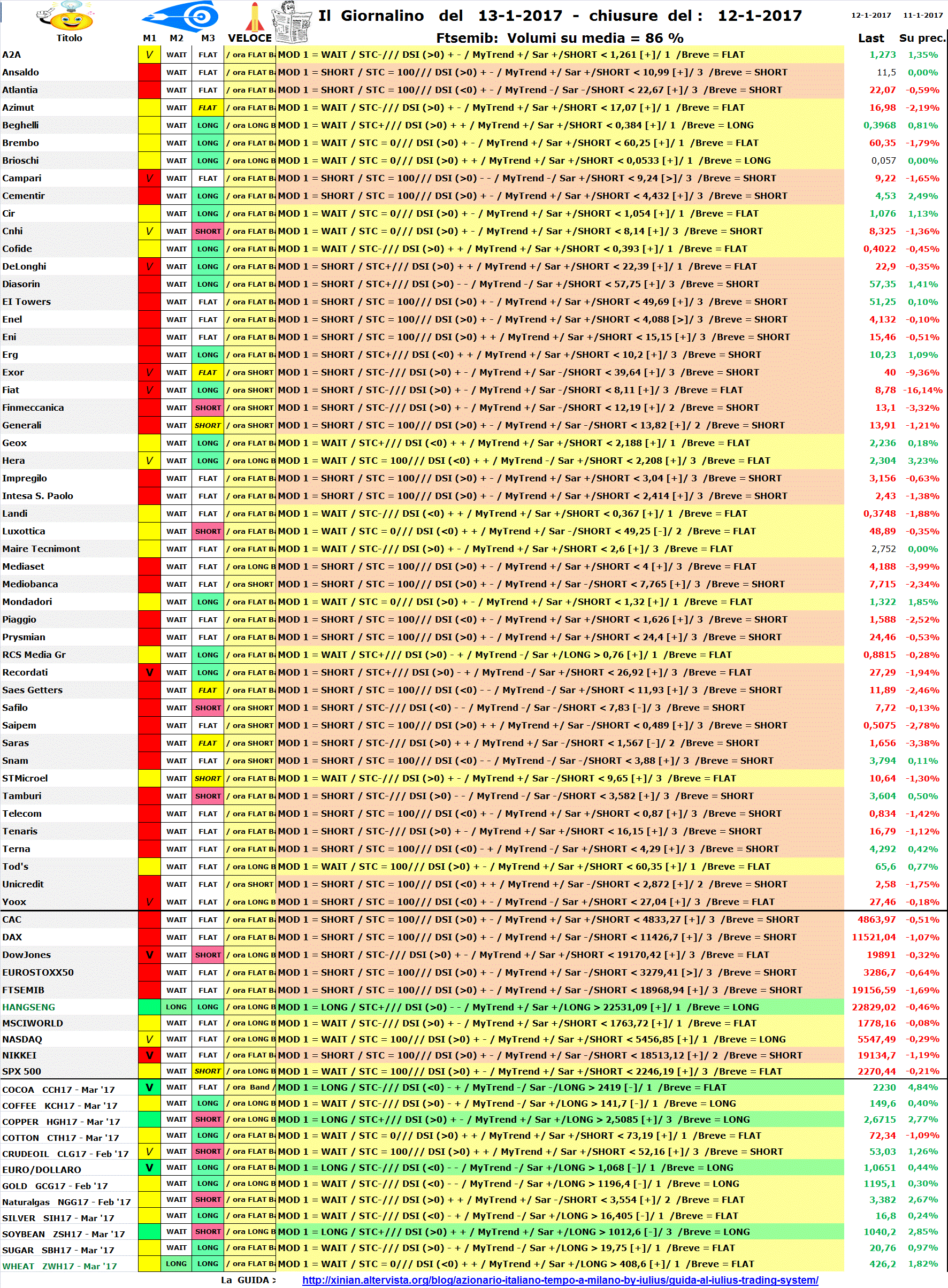Screen dimensions: 948x1288
Task: Click COPPER's change value 2,77%
Action: [x=923, y=1120]
